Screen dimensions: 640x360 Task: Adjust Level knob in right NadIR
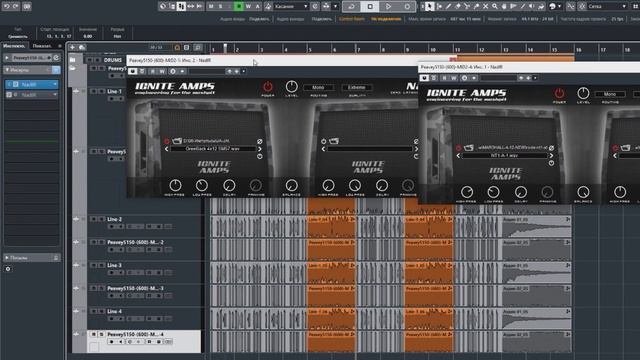(583, 93)
